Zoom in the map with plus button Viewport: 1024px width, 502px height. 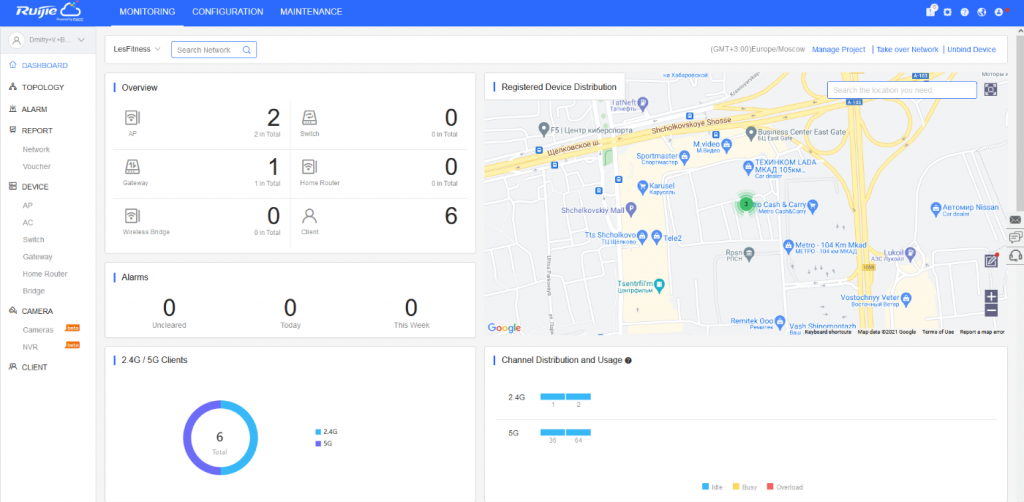[991, 296]
